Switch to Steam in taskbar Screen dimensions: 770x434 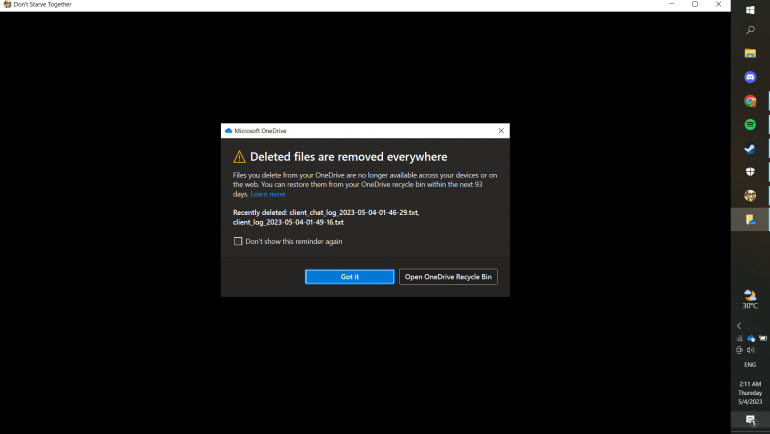750,148
